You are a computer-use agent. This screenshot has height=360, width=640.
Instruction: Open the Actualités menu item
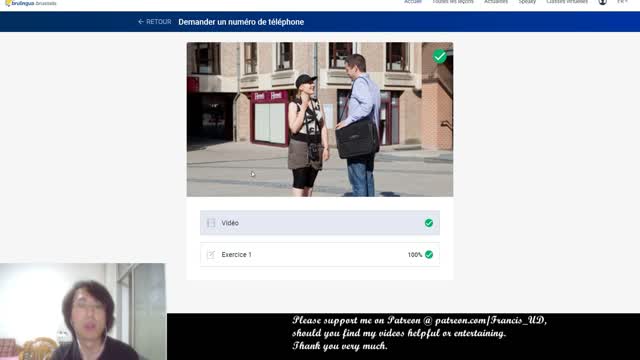pyautogui.click(x=496, y=2)
